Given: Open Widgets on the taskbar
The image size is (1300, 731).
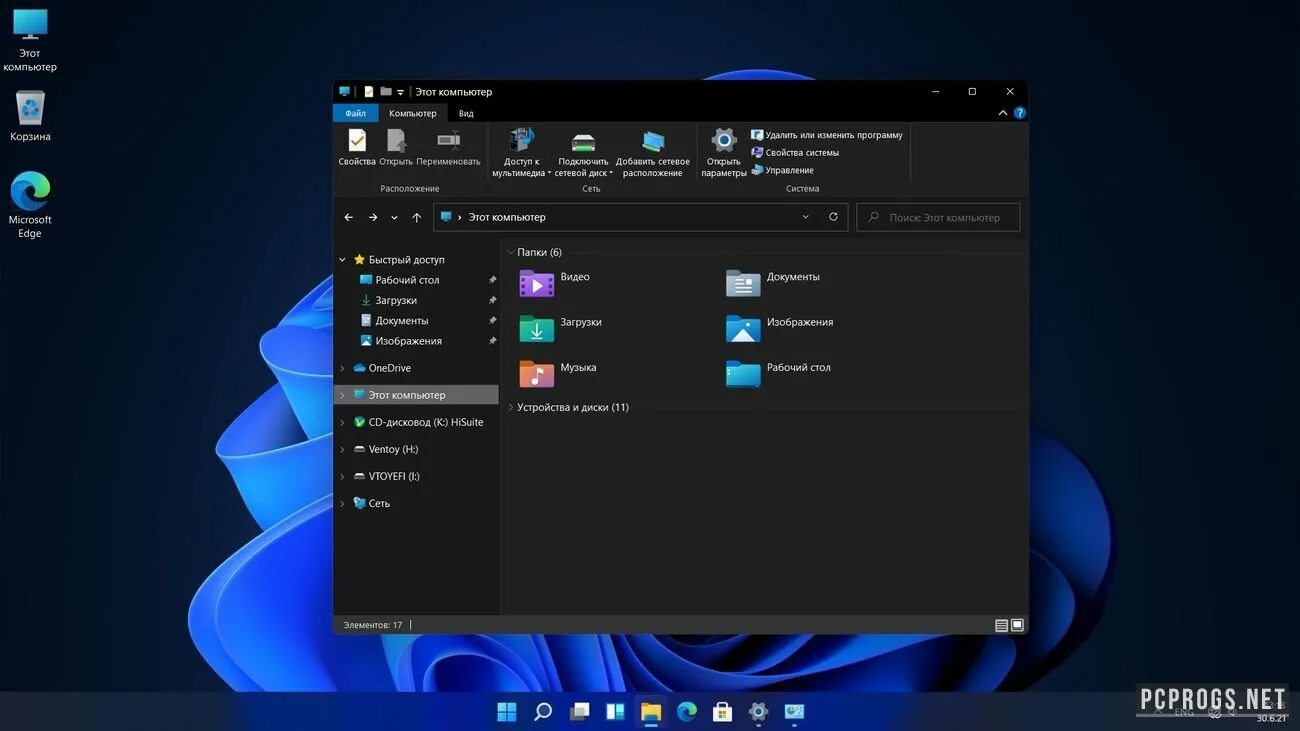Looking at the screenshot, I should pos(615,712).
